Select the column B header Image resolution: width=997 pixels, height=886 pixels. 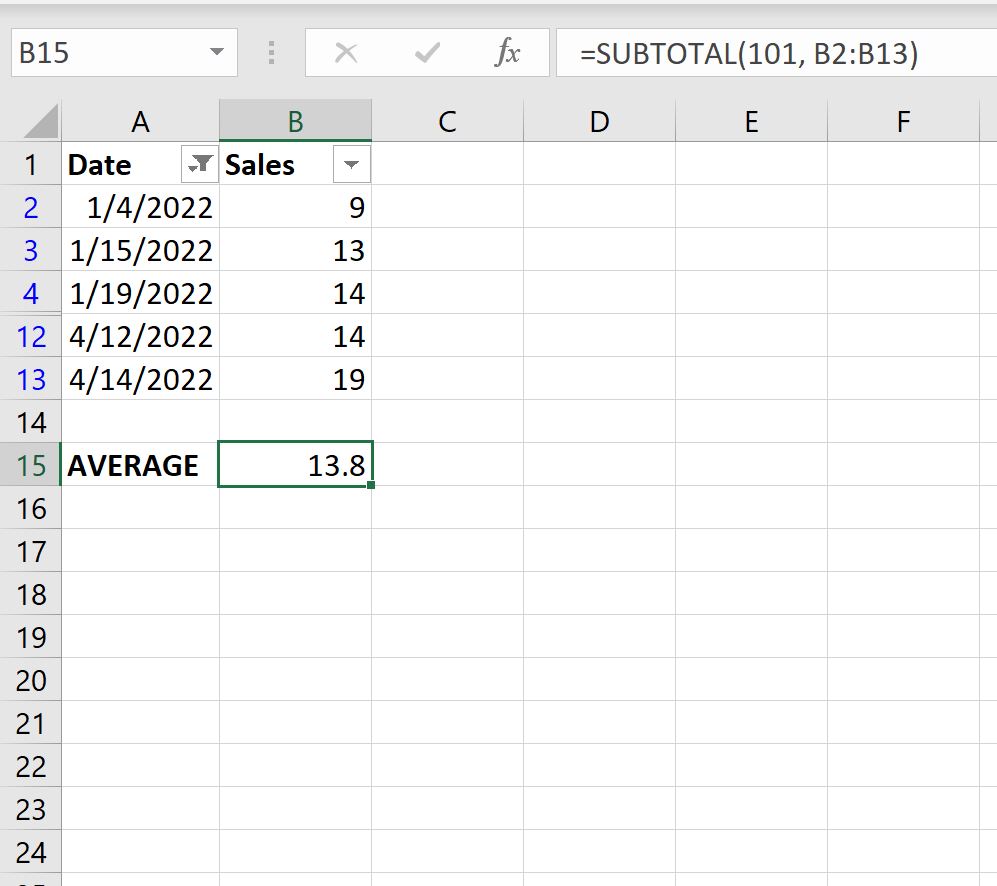pos(294,120)
